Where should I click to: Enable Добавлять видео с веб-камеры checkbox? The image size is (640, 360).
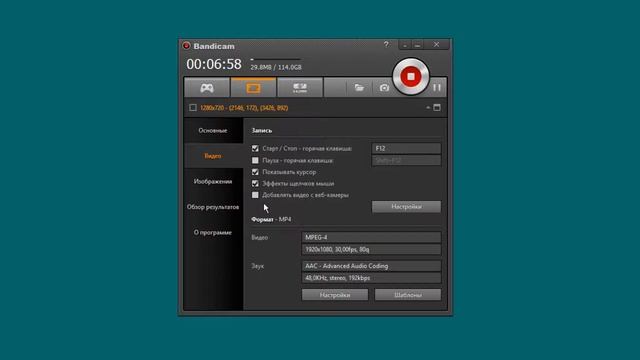tap(255, 195)
